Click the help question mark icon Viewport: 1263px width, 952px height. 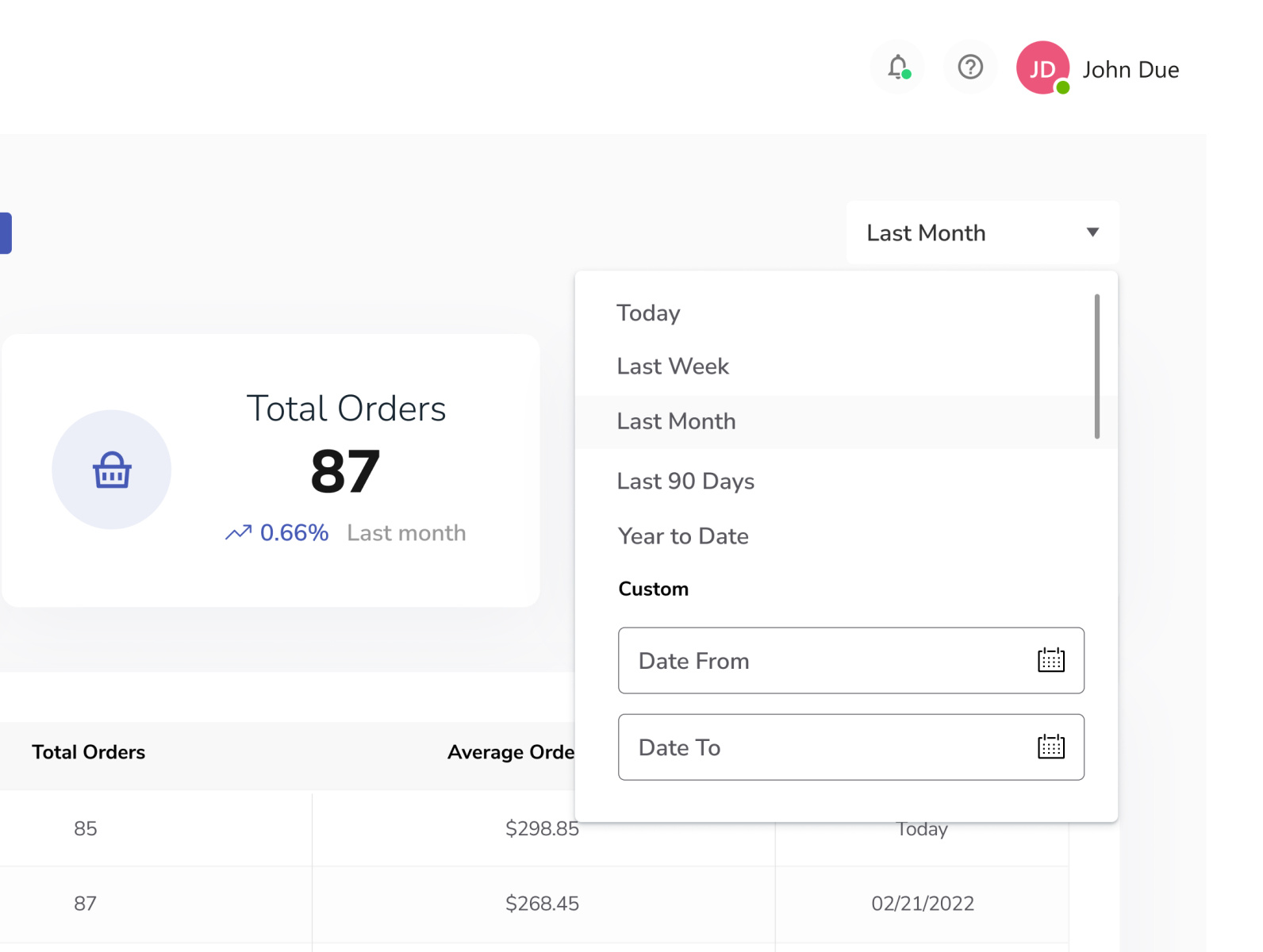[970, 67]
